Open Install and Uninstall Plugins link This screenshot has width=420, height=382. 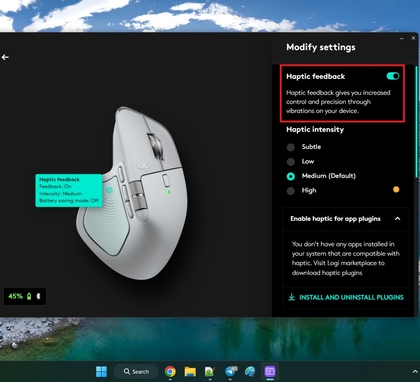coord(351,297)
